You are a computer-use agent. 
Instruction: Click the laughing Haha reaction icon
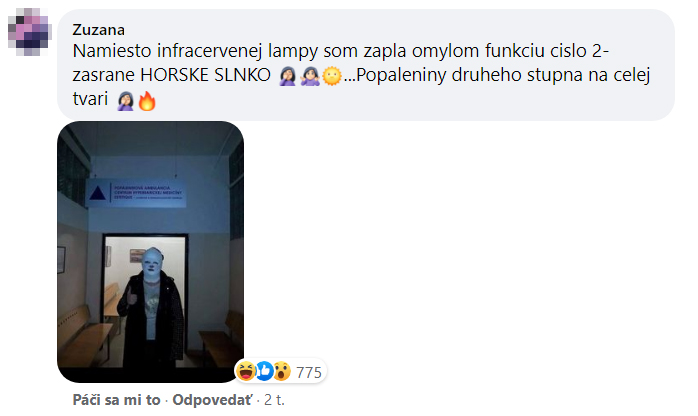point(246,371)
